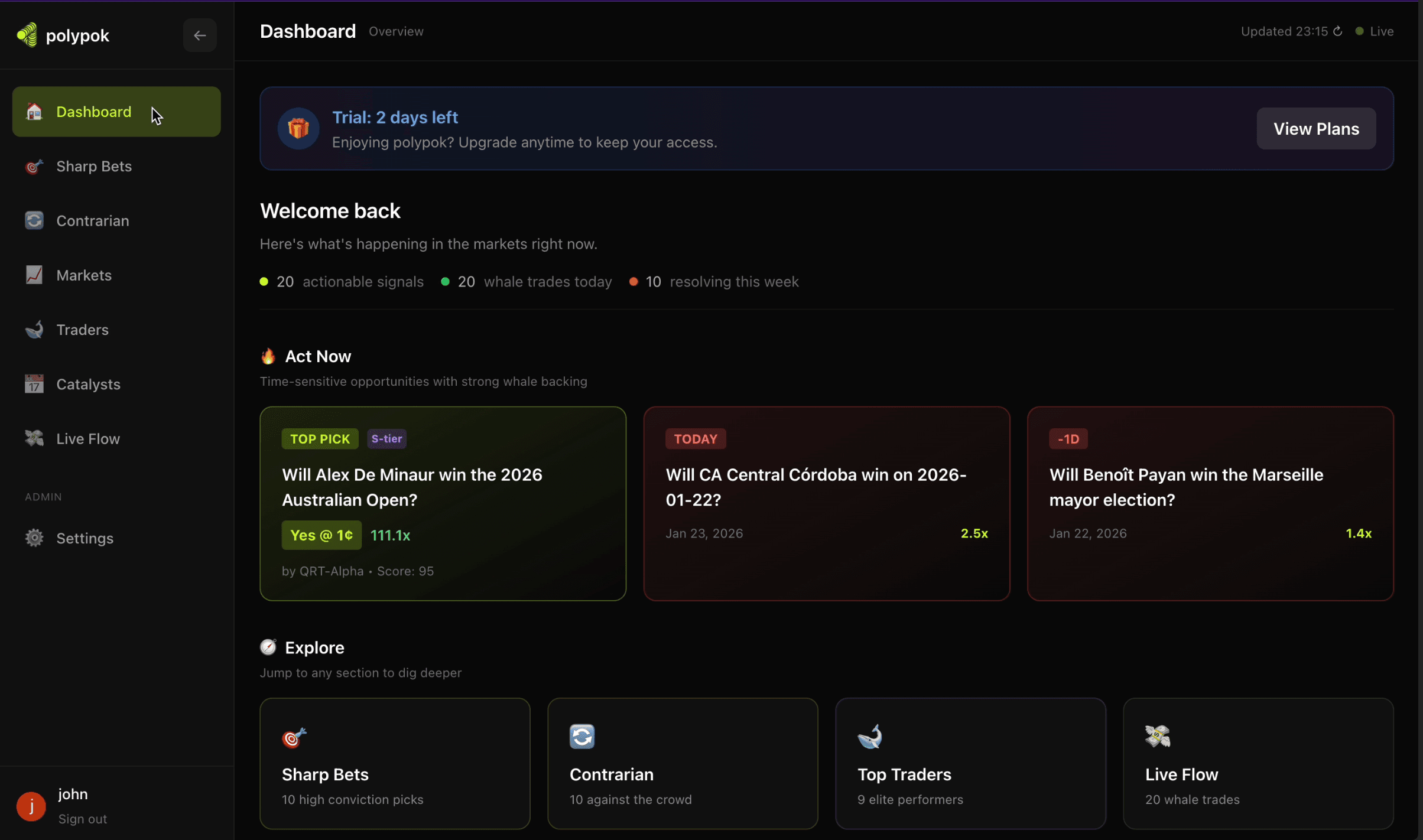Open the Contrarian section via its recycle icon

[x=34, y=220]
